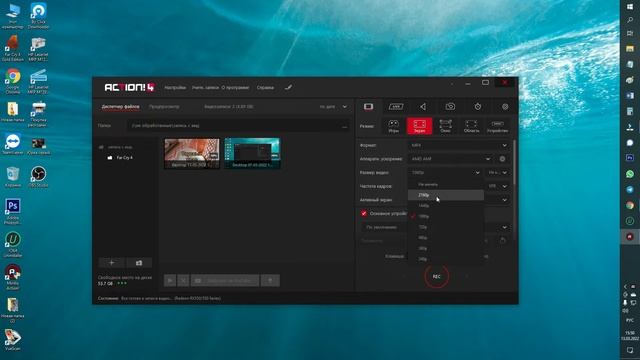Image resolution: width=640 pixels, height=360 pixels.
Task: Switch to the Диспетчер файлов tab
Action: tap(120, 107)
